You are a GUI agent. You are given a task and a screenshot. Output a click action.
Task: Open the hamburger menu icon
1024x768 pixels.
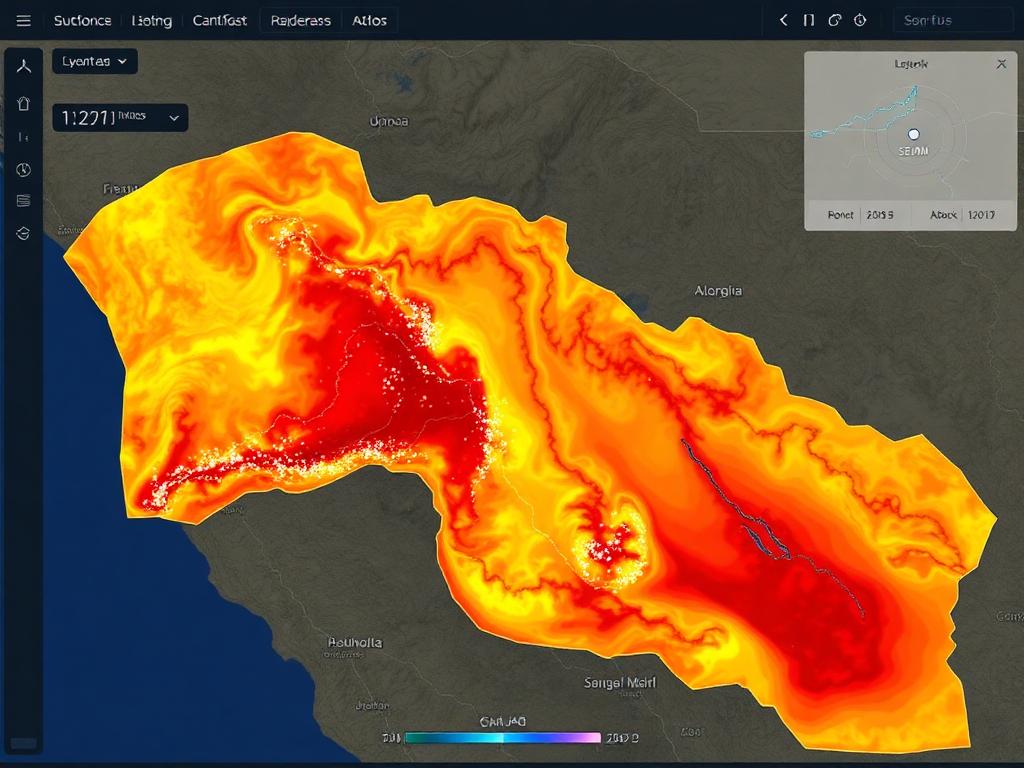point(24,20)
